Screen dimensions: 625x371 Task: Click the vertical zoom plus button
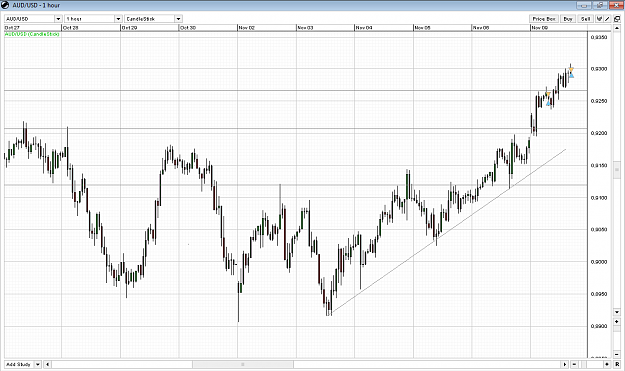coord(617,321)
